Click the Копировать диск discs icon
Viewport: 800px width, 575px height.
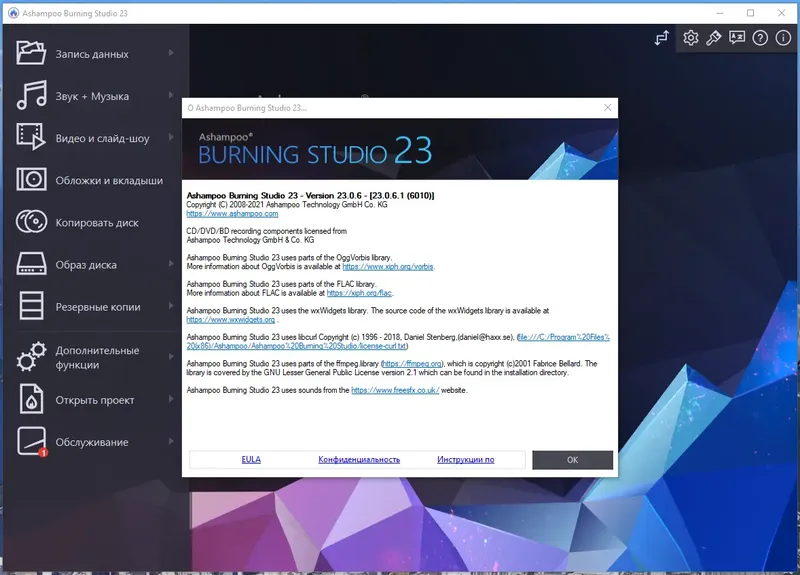pyautogui.click(x=31, y=222)
